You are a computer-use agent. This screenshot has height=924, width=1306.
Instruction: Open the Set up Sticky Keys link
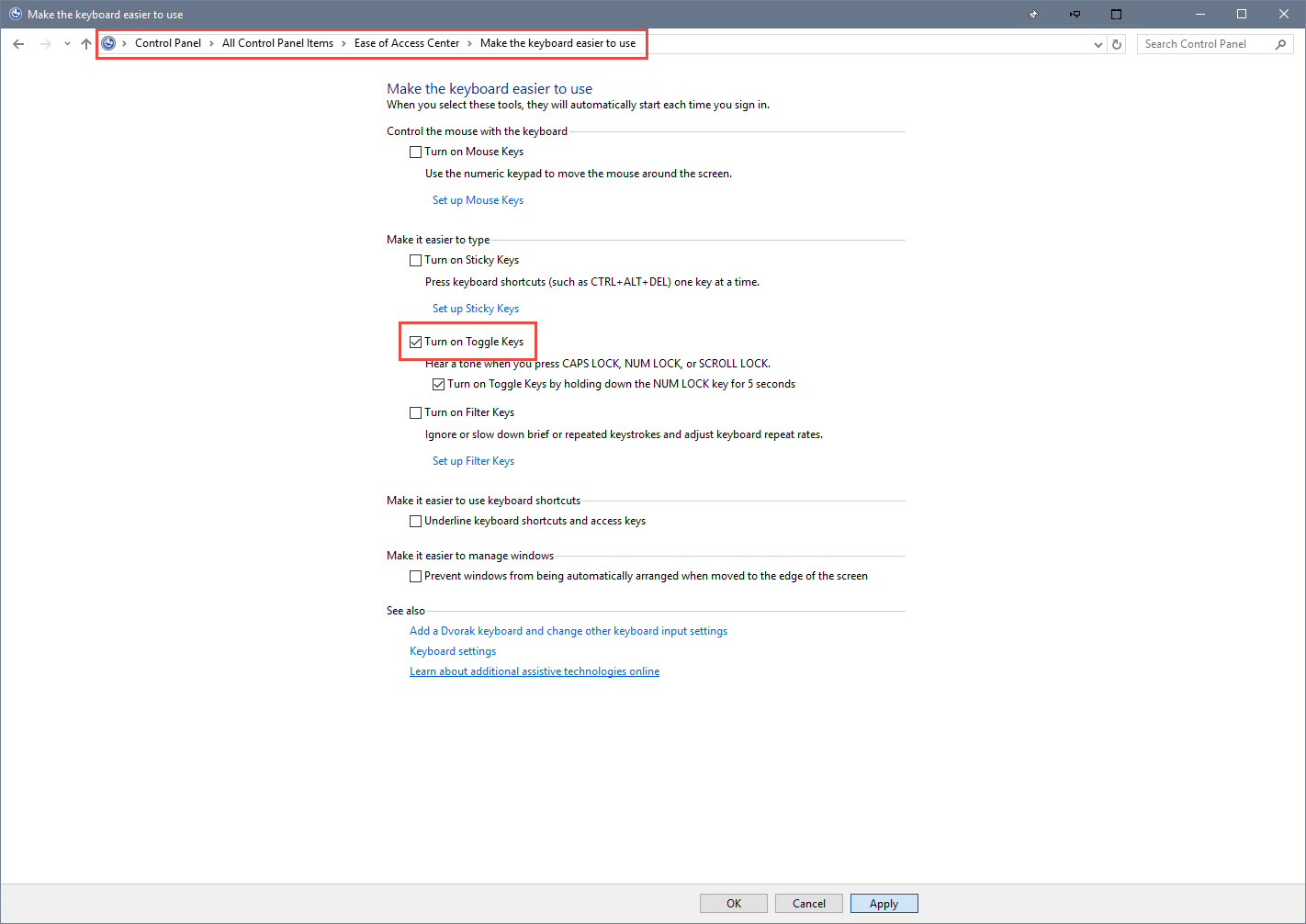pos(476,309)
